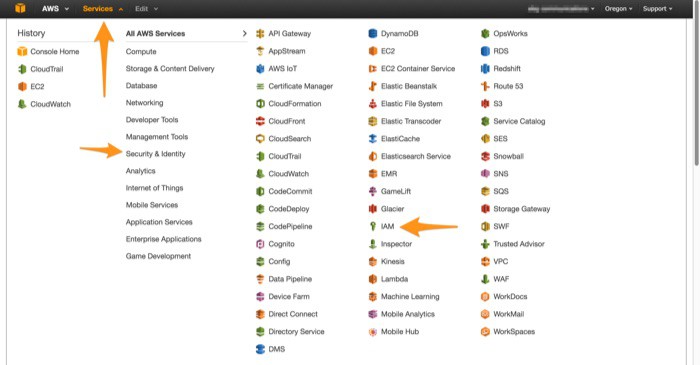Open CloudTrail from the History list

(40, 69)
